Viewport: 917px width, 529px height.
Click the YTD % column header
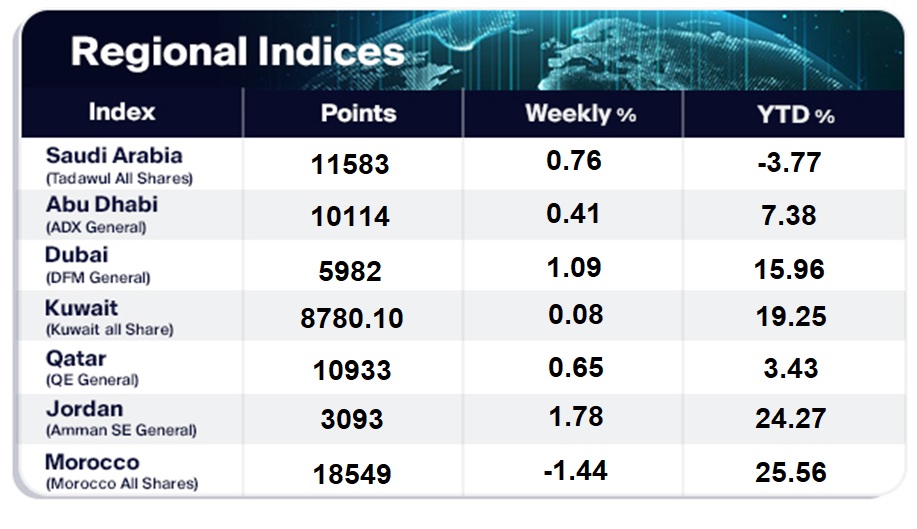tap(796, 114)
